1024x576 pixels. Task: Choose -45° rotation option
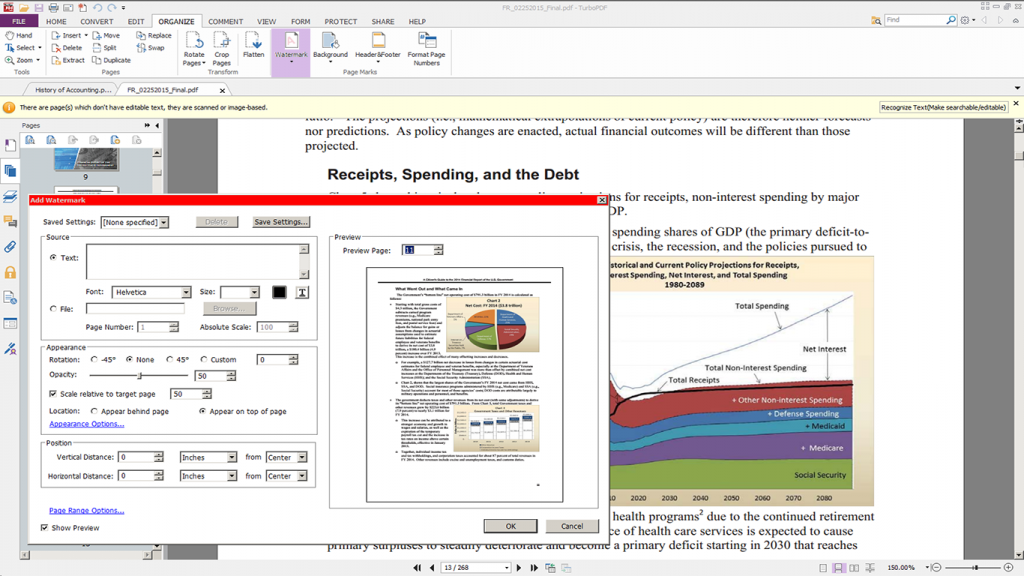point(94,360)
